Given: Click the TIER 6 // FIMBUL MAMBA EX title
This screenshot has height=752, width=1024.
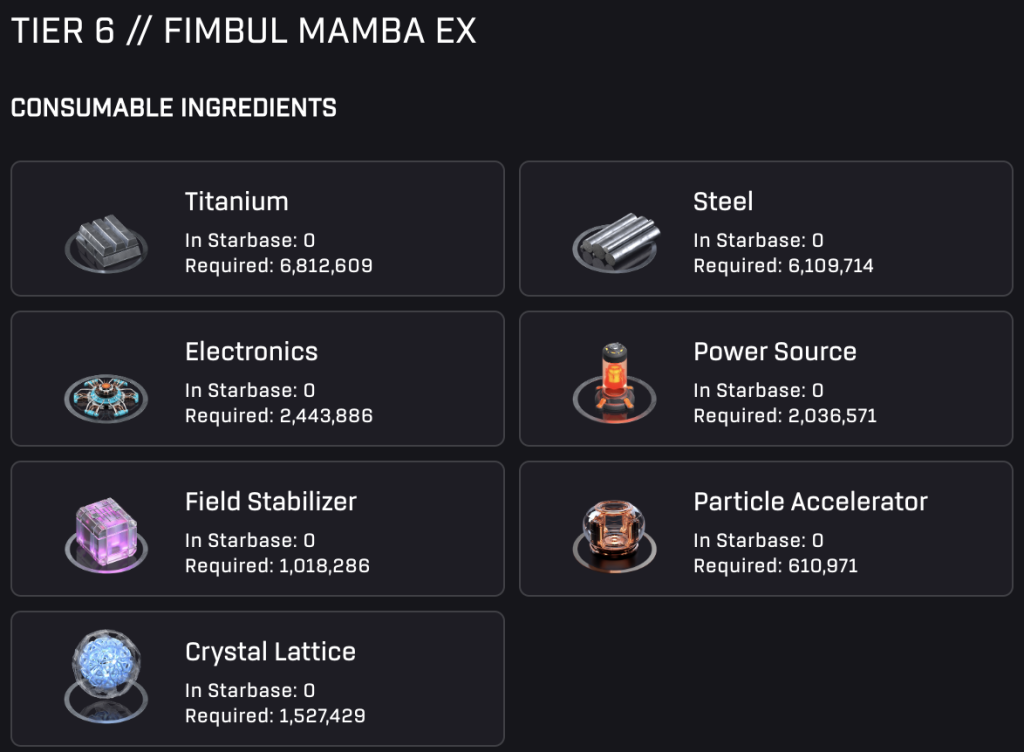Looking at the screenshot, I should (243, 31).
